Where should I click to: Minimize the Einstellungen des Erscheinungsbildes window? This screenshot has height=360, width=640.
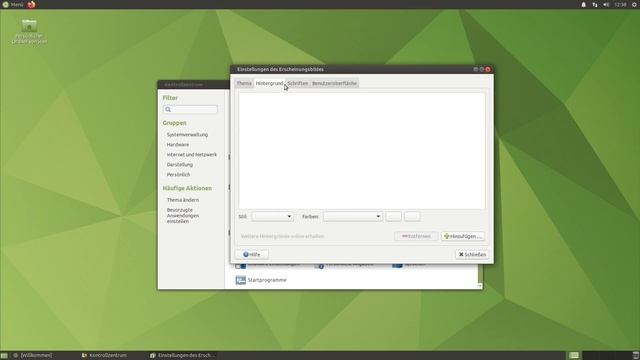click(x=476, y=69)
